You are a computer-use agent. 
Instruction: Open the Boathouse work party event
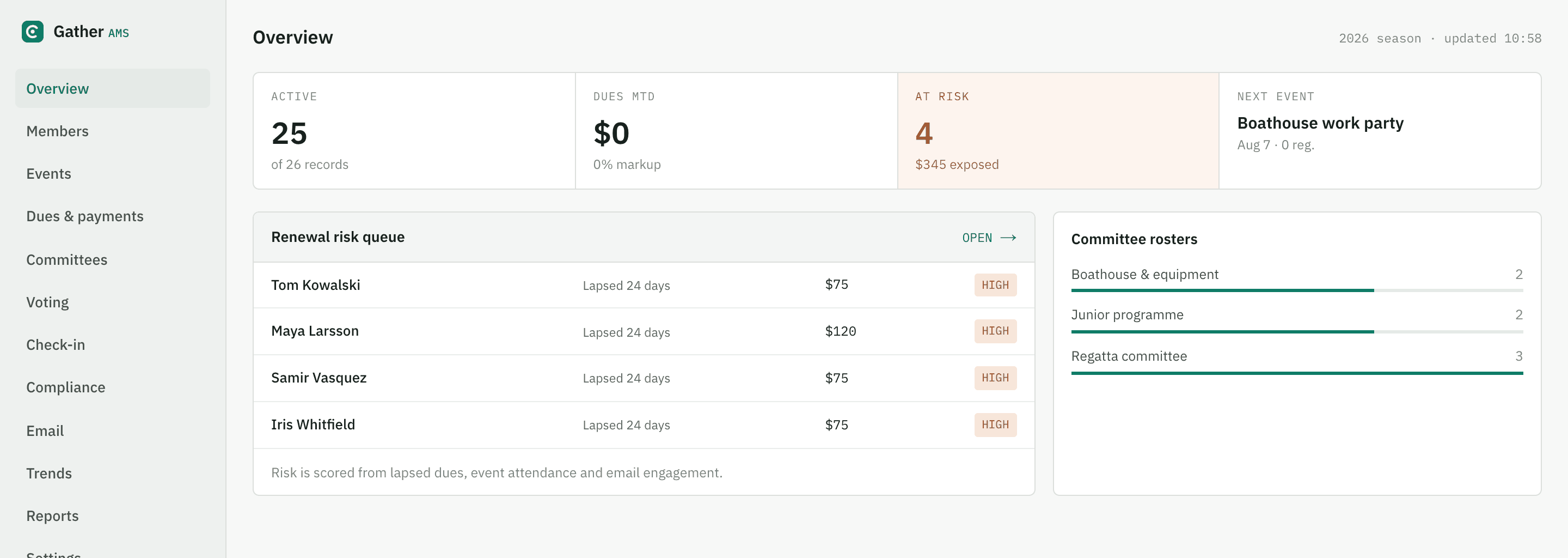[x=1320, y=123]
